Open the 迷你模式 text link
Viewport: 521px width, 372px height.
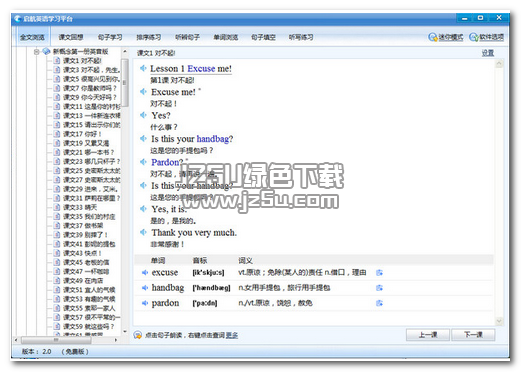point(451,37)
